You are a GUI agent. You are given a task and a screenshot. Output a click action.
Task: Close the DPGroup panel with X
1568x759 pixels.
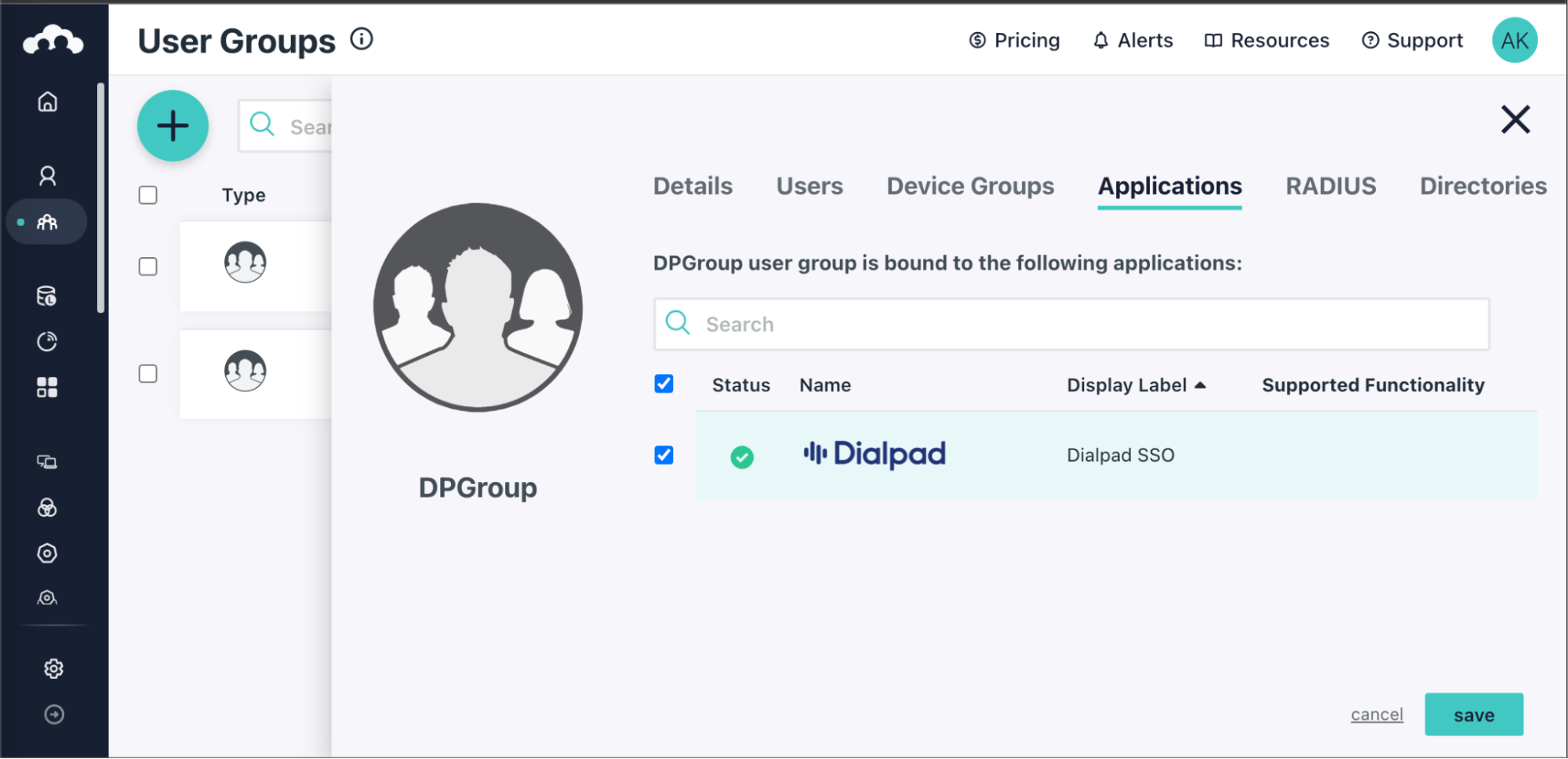coord(1515,120)
